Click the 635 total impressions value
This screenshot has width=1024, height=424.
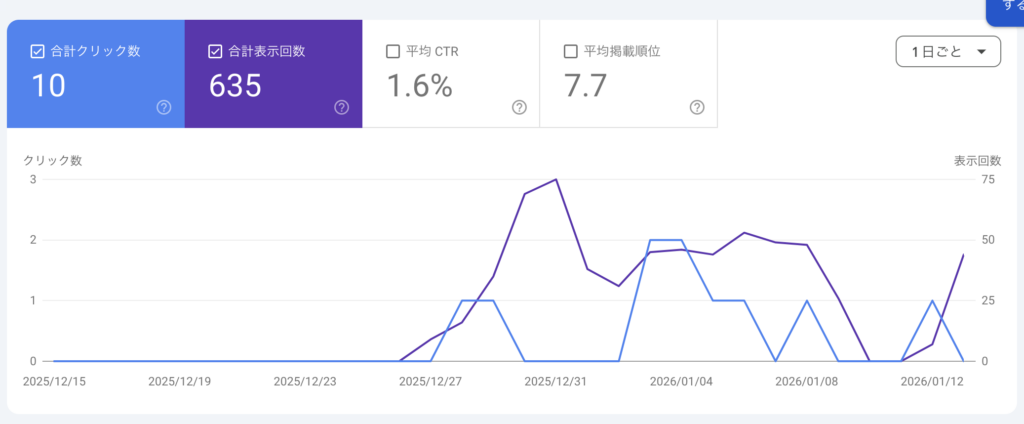(x=235, y=87)
